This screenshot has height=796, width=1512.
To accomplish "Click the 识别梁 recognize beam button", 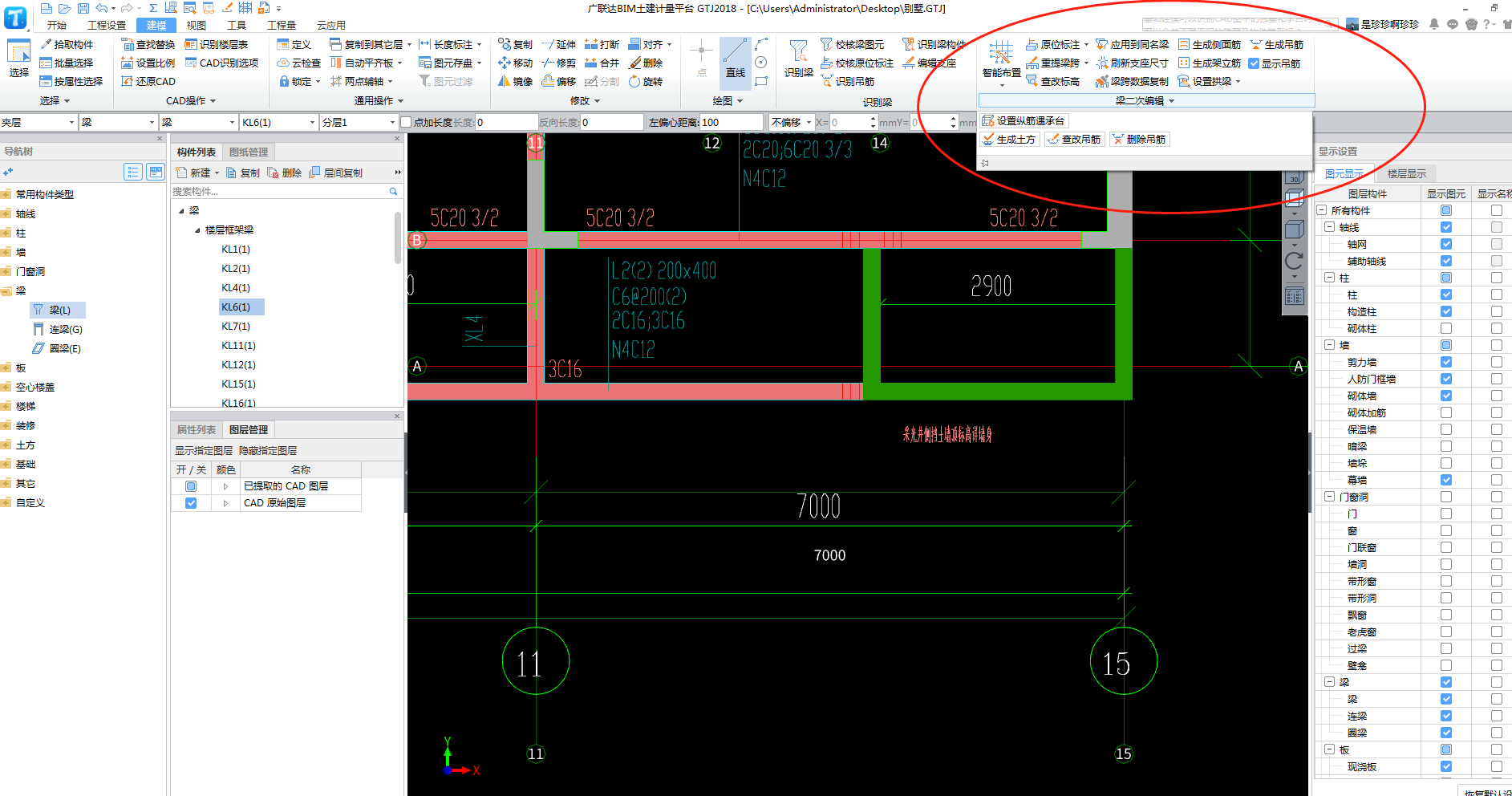I will coord(799,59).
